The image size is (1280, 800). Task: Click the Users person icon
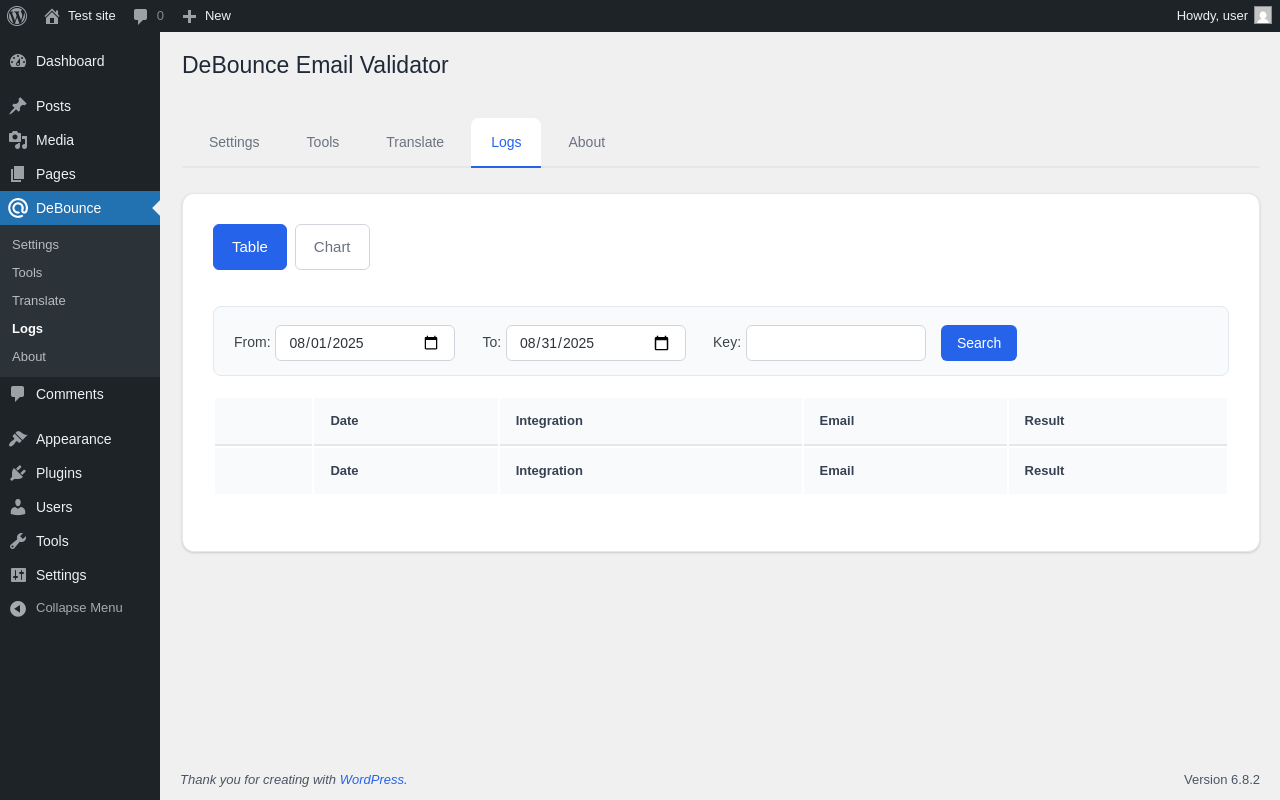click(x=18, y=507)
